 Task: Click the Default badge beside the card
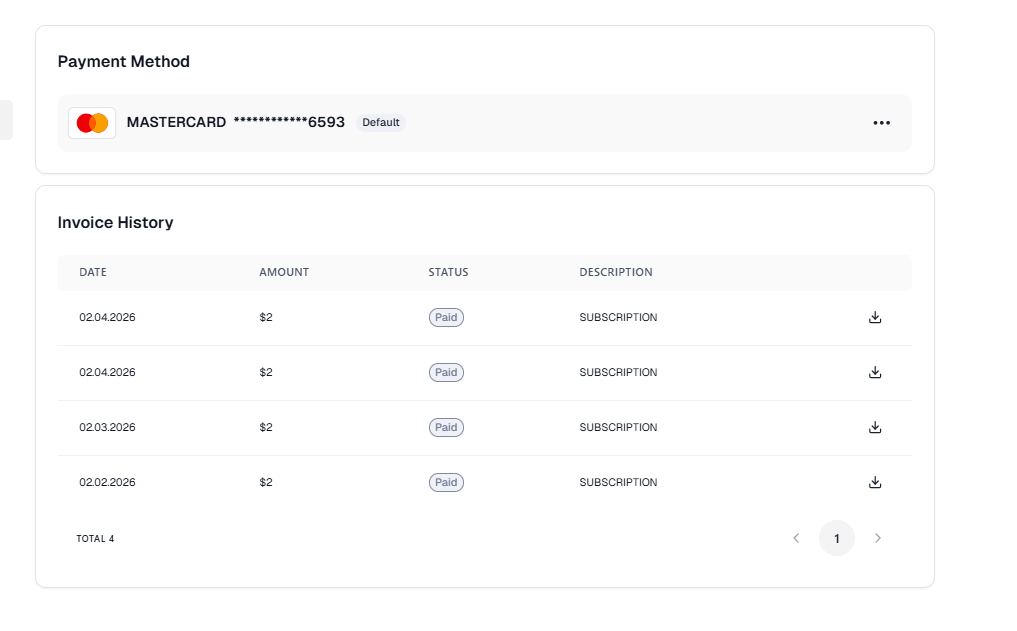[x=381, y=123]
